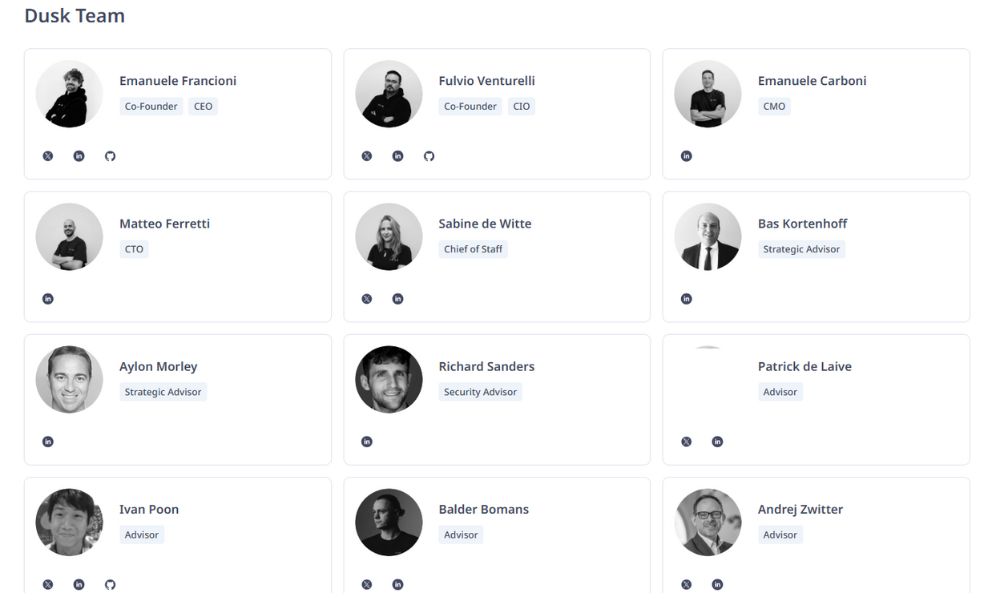Click the name Emanuele Francioni
This screenshot has width=1000, height=600.
[x=178, y=80]
